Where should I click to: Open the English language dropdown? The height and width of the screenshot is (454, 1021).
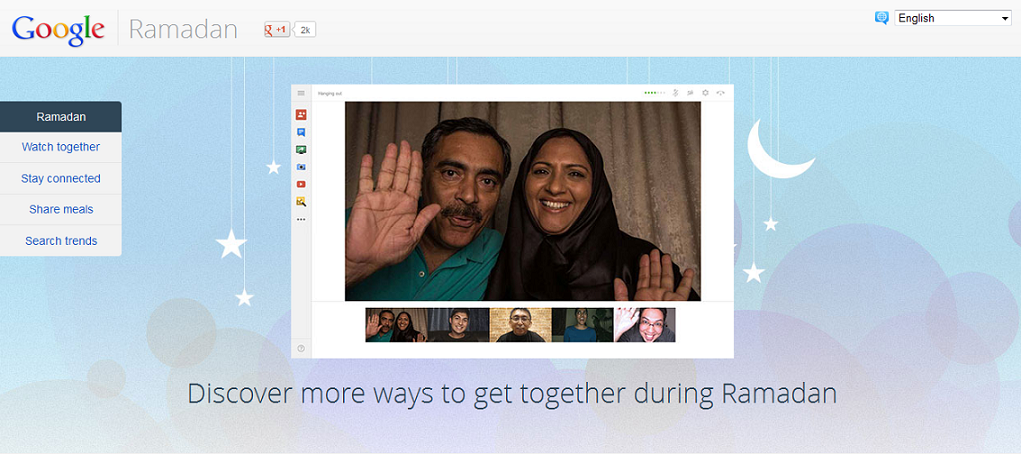(x=953, y=18)
